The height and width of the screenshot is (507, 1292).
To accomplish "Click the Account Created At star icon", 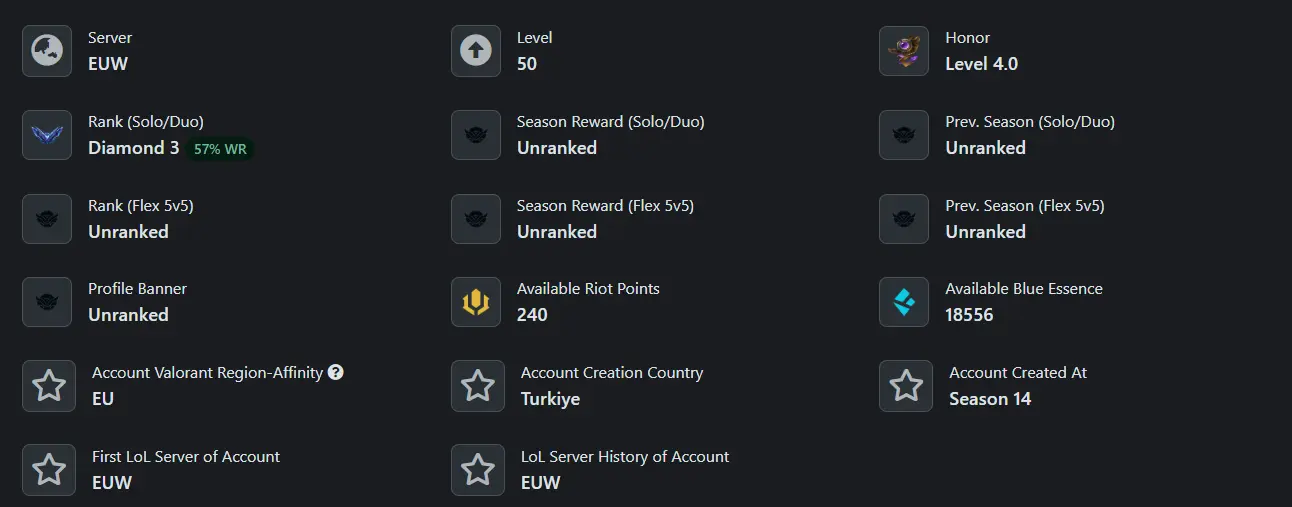I will (x=906, y=386).
